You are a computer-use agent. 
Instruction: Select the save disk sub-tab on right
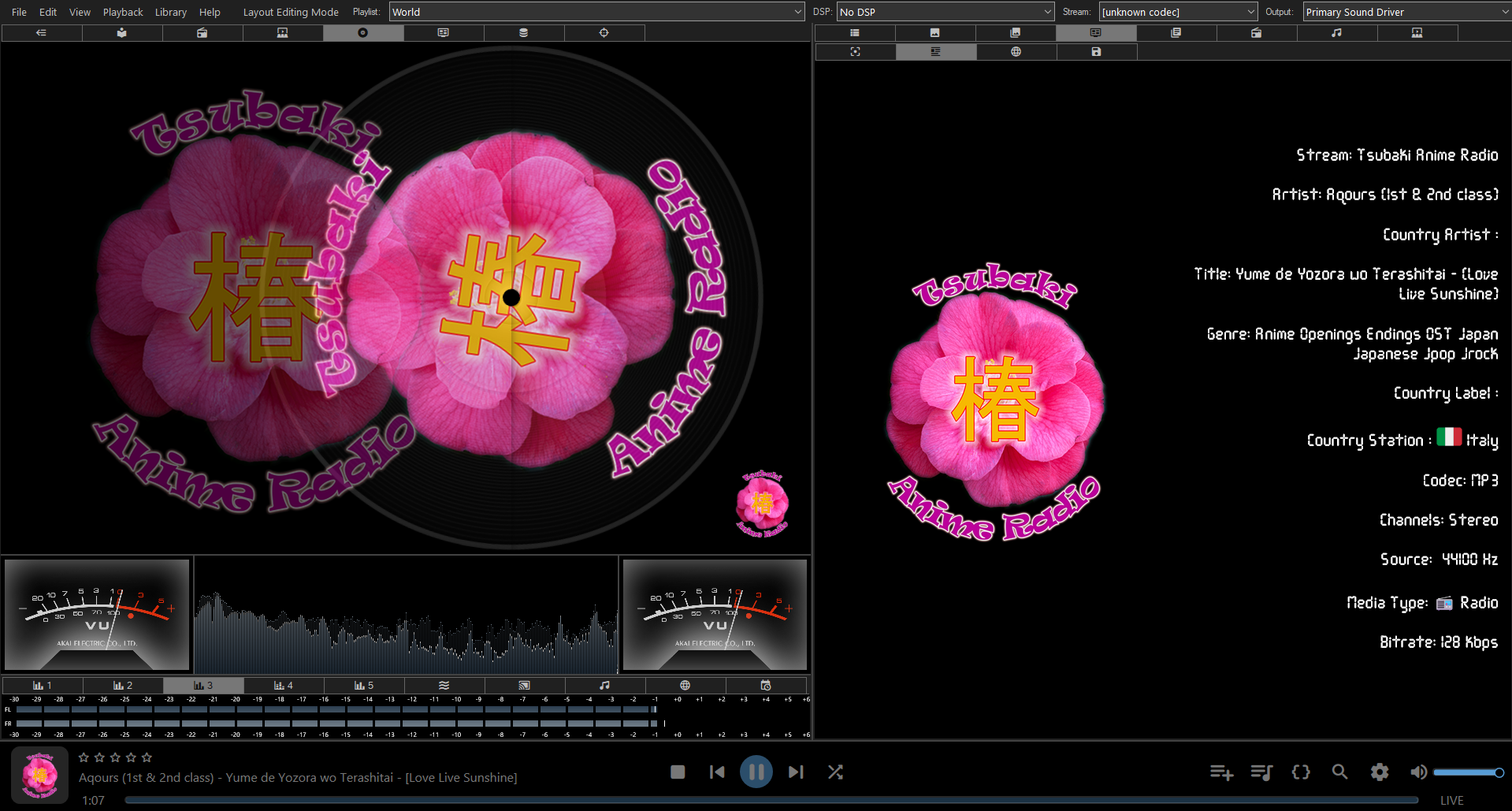point(1097,51)
